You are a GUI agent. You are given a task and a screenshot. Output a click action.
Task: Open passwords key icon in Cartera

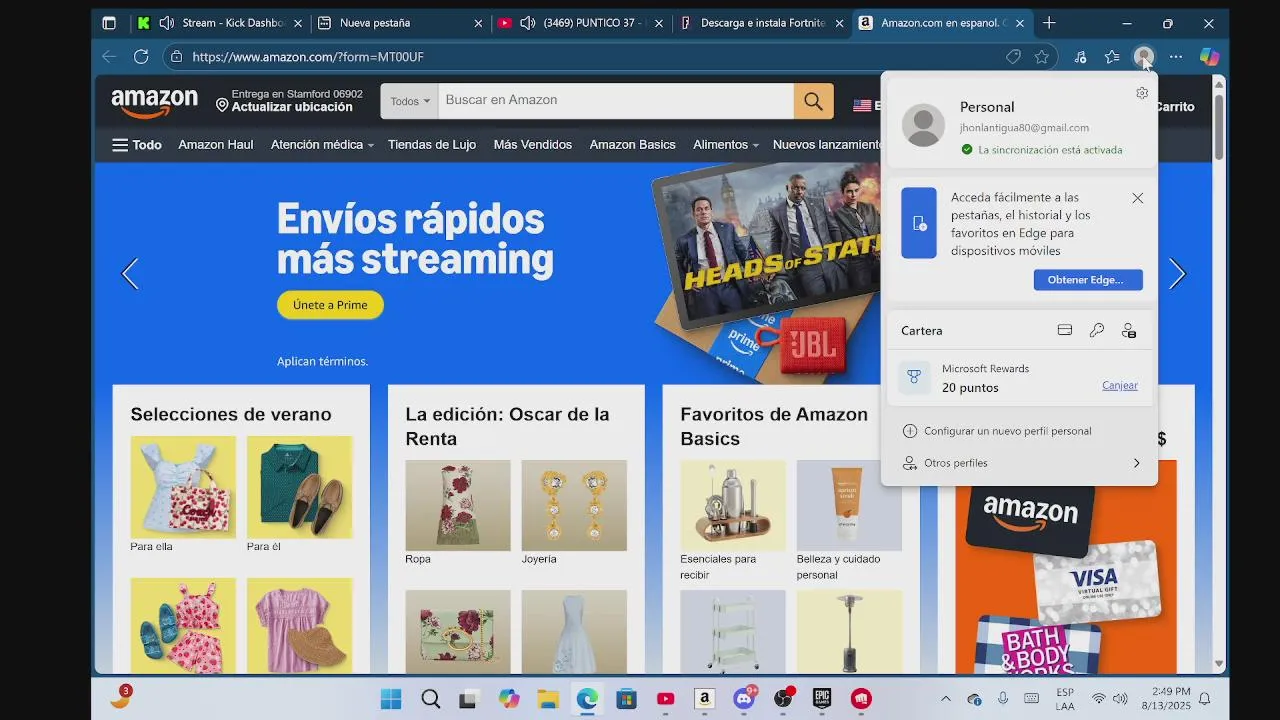1097,331
